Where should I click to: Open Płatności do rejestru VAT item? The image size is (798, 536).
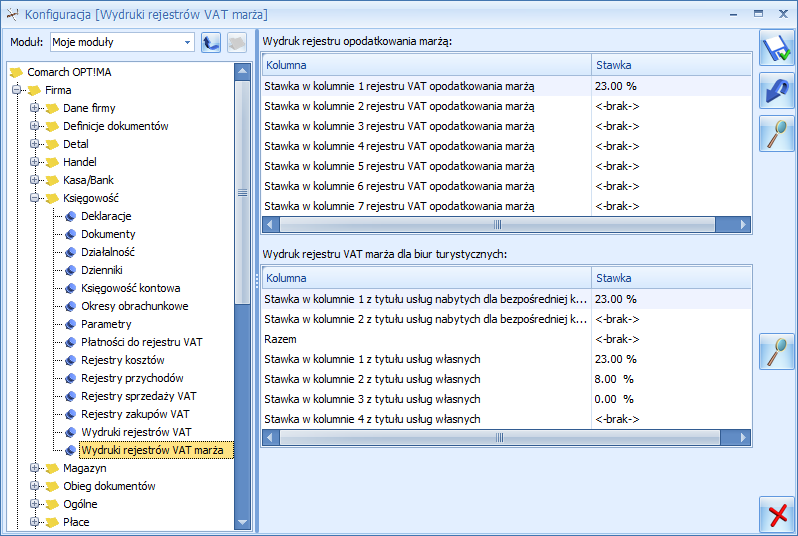coord(141,342)
